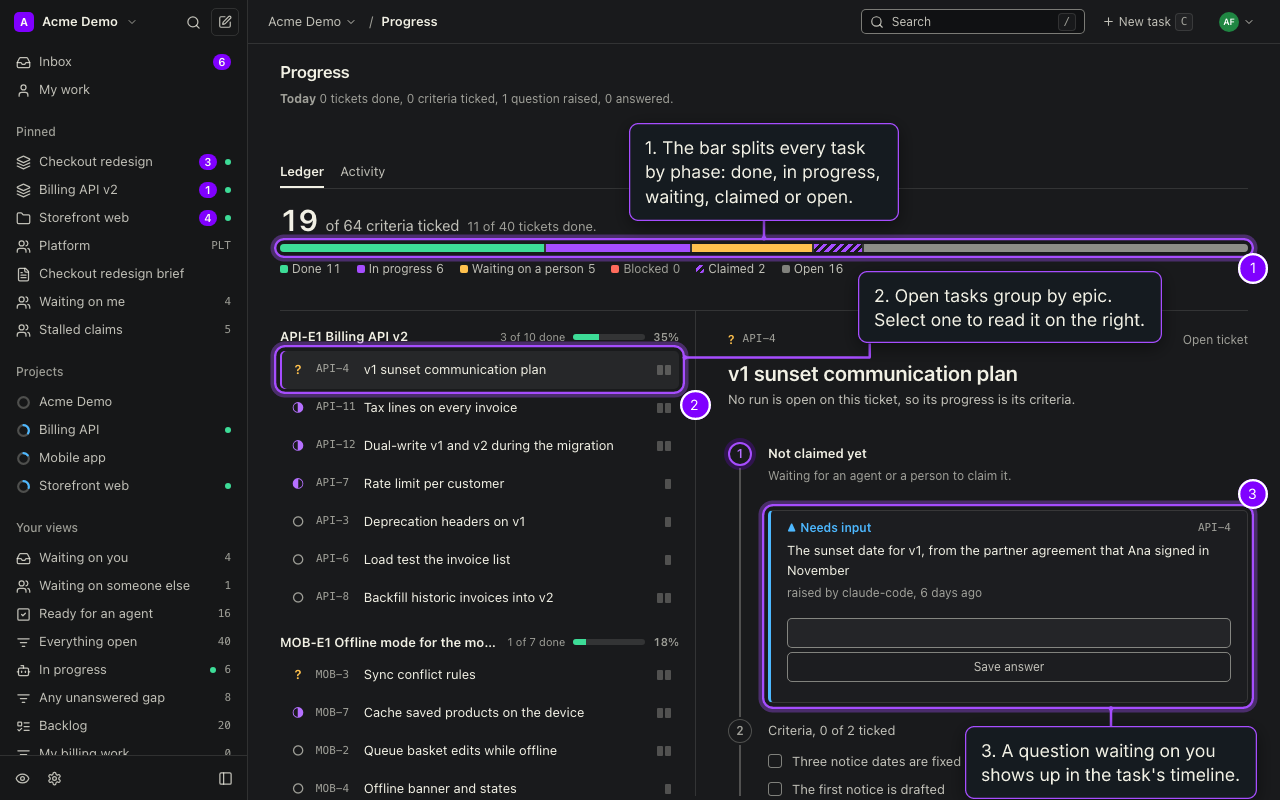
Task: Switch to the Activity tab
Action: click(x=363, y=172)
